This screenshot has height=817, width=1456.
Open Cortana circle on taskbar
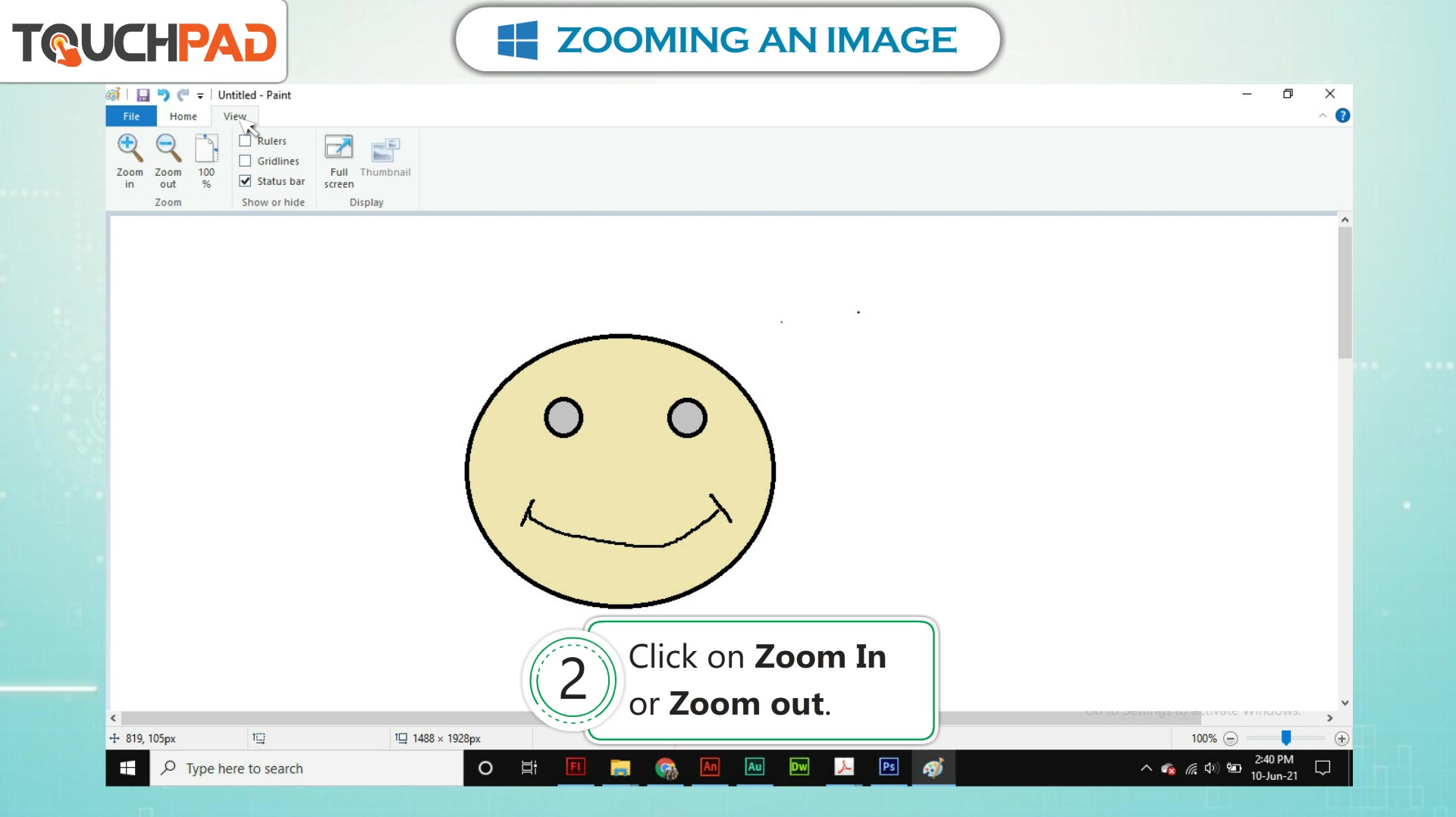tap(485, 768)
